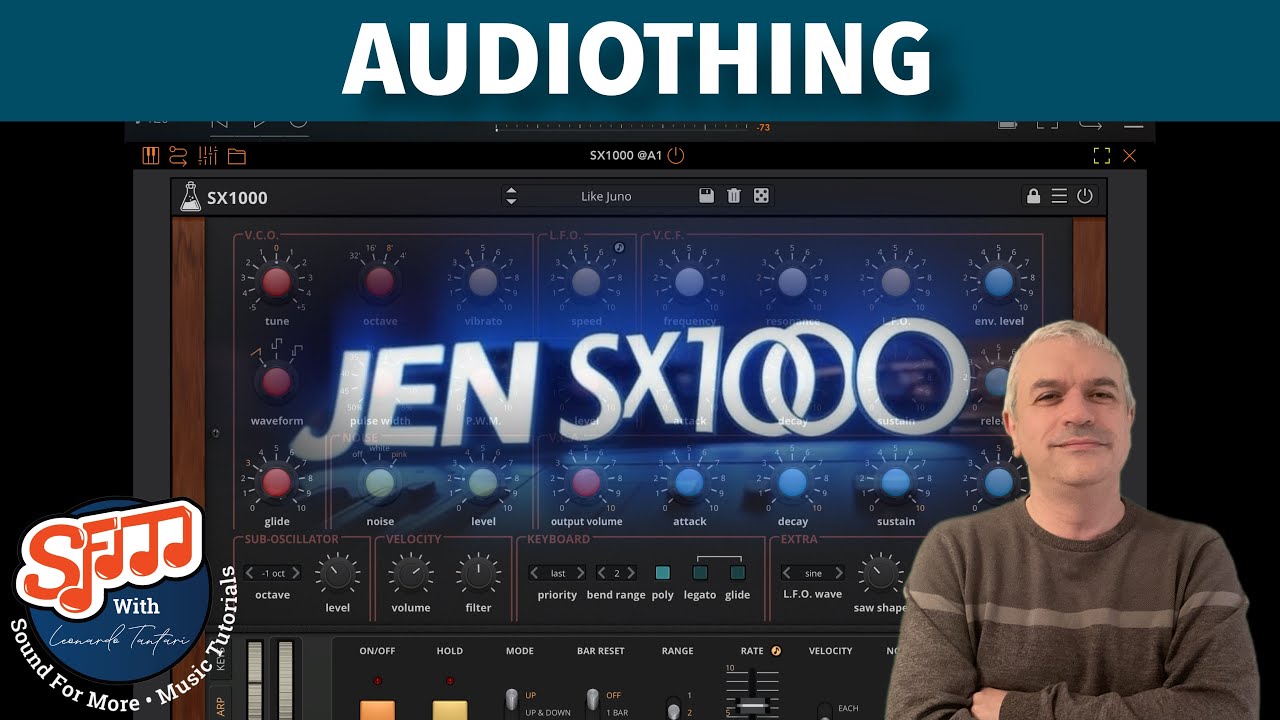Click the "-1 oct" octave value
Viewport: 1280px width, 720px height.
(x=273, y=573)
